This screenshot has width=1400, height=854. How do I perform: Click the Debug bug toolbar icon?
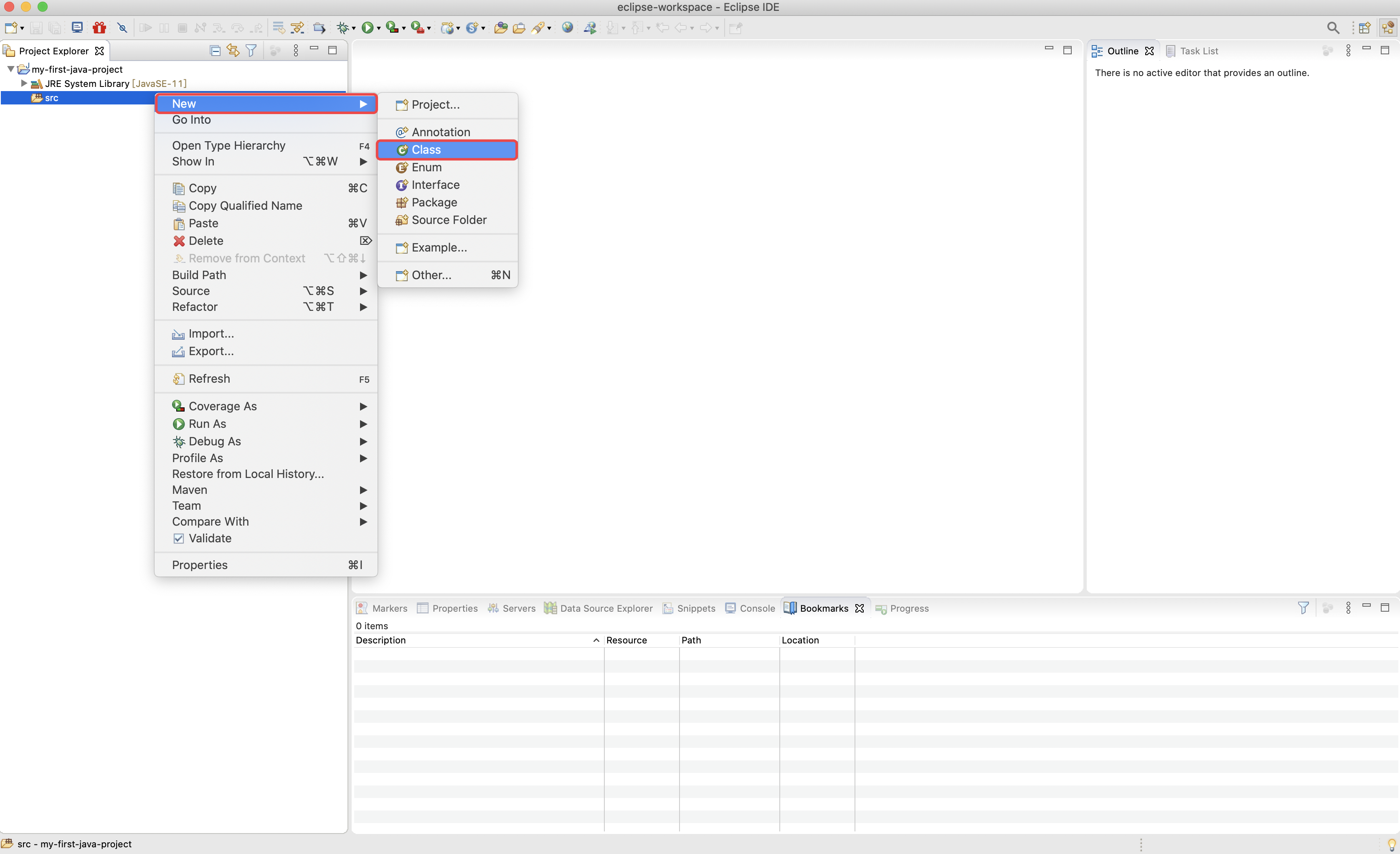click(x=342, y=27)
